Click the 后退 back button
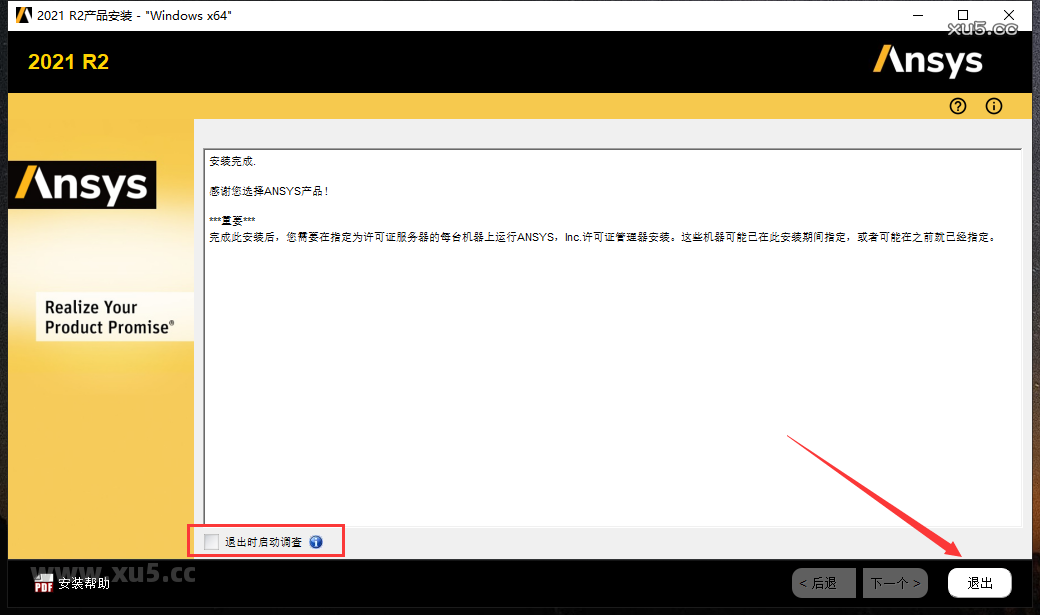1040x615 pixels. coord(823,582)
